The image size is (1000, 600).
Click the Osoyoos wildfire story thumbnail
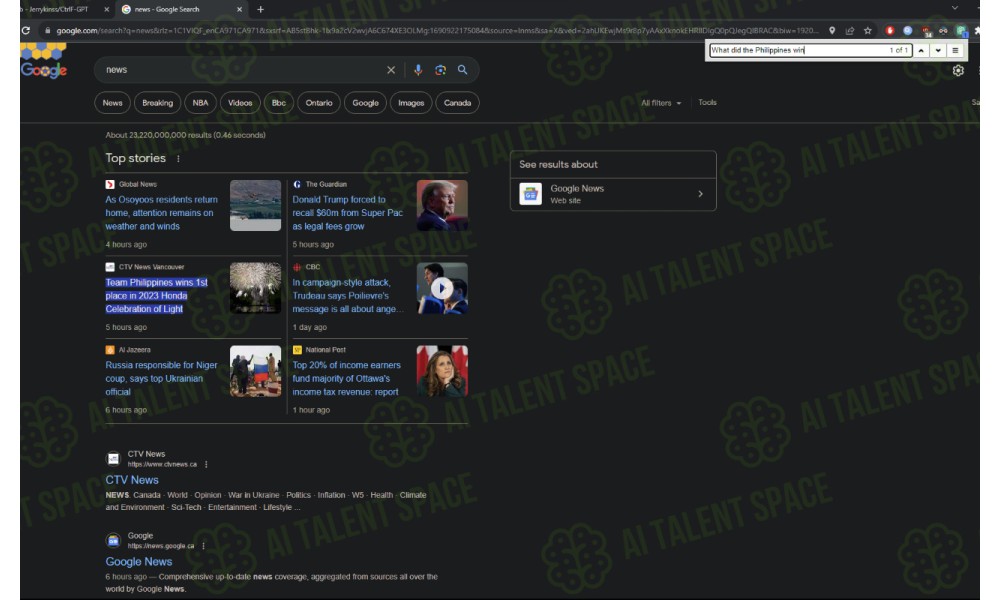coord(255,205)
